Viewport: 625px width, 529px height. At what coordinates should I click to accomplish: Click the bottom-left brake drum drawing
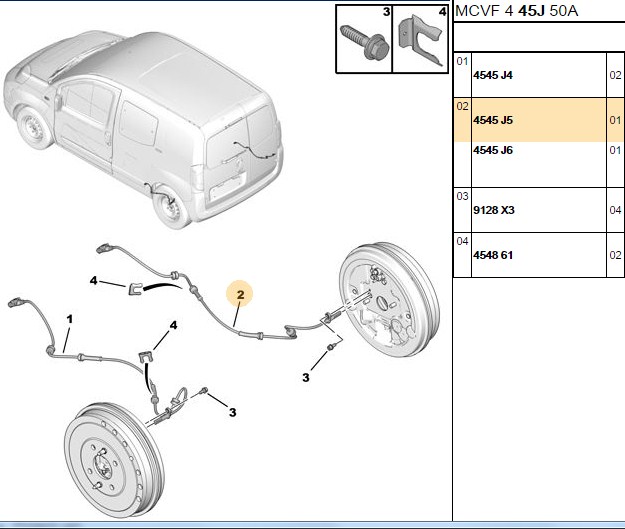point(114,460)
